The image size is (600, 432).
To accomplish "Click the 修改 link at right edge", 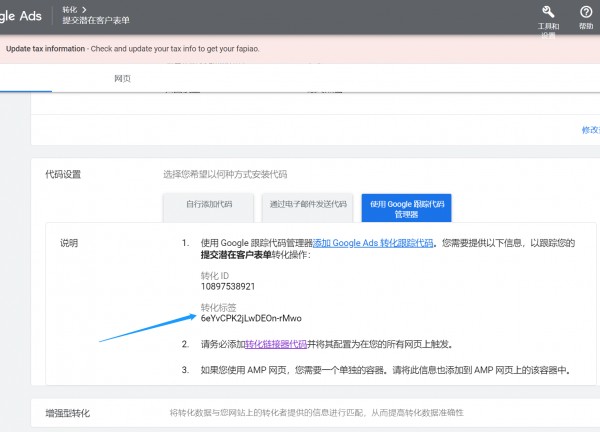I will point(591,130).
